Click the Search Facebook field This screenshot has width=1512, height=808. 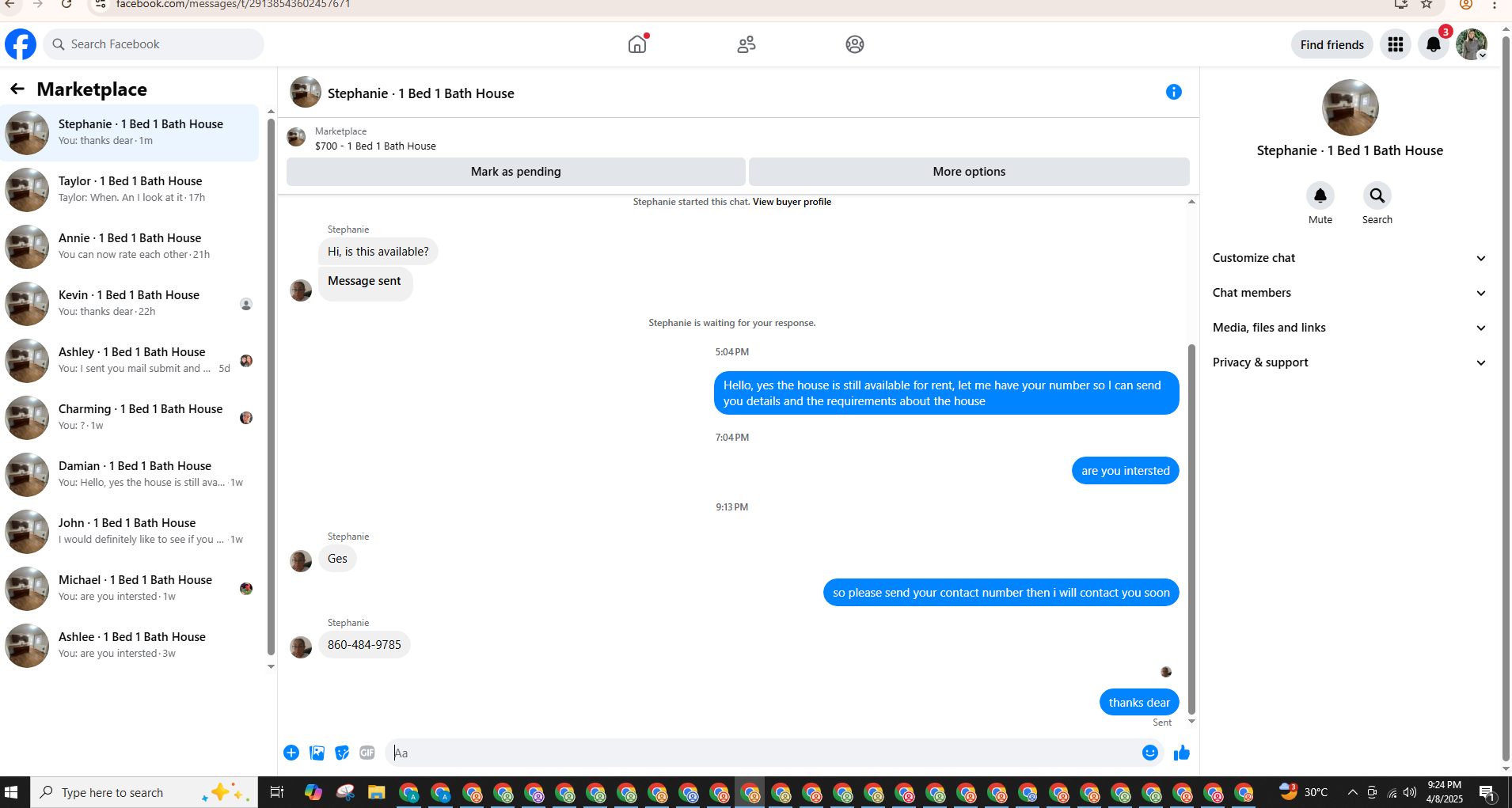tap(154, 44)
